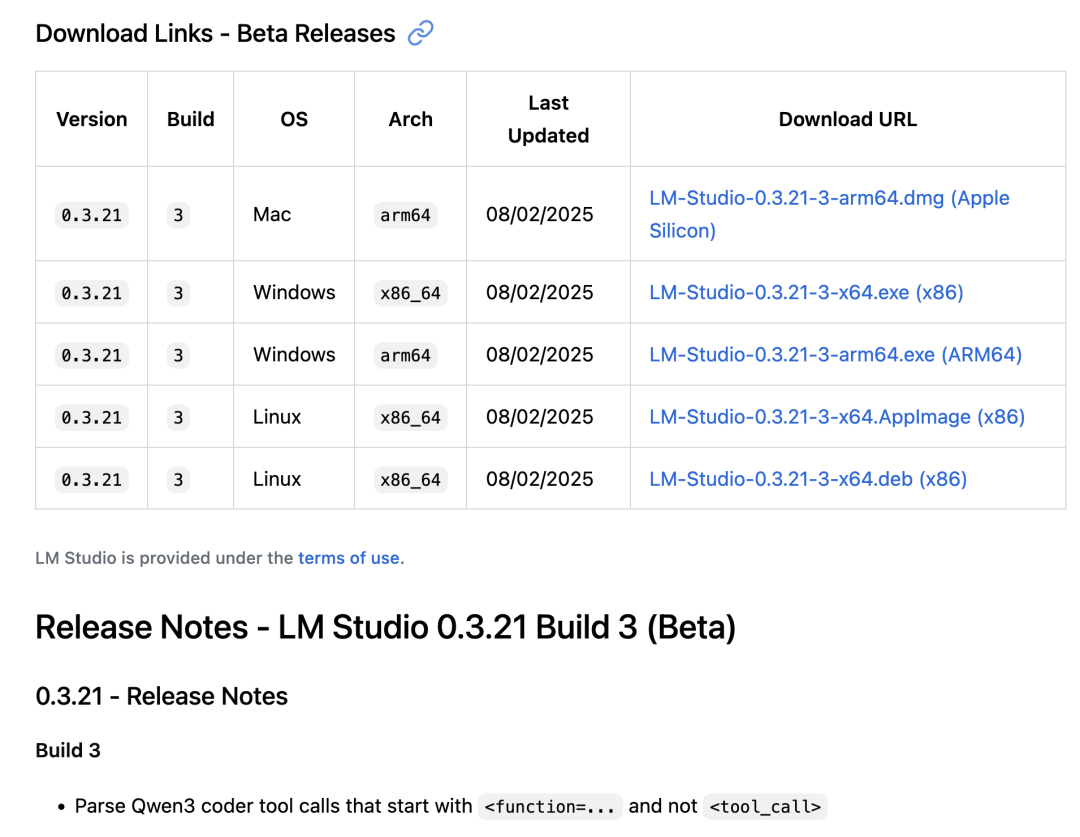Download LM-Studio-0.3.21-3-arm64.exe (ARM64) installer
Viewport: 1080px width, 837px height.
click(x=835, y=355)
